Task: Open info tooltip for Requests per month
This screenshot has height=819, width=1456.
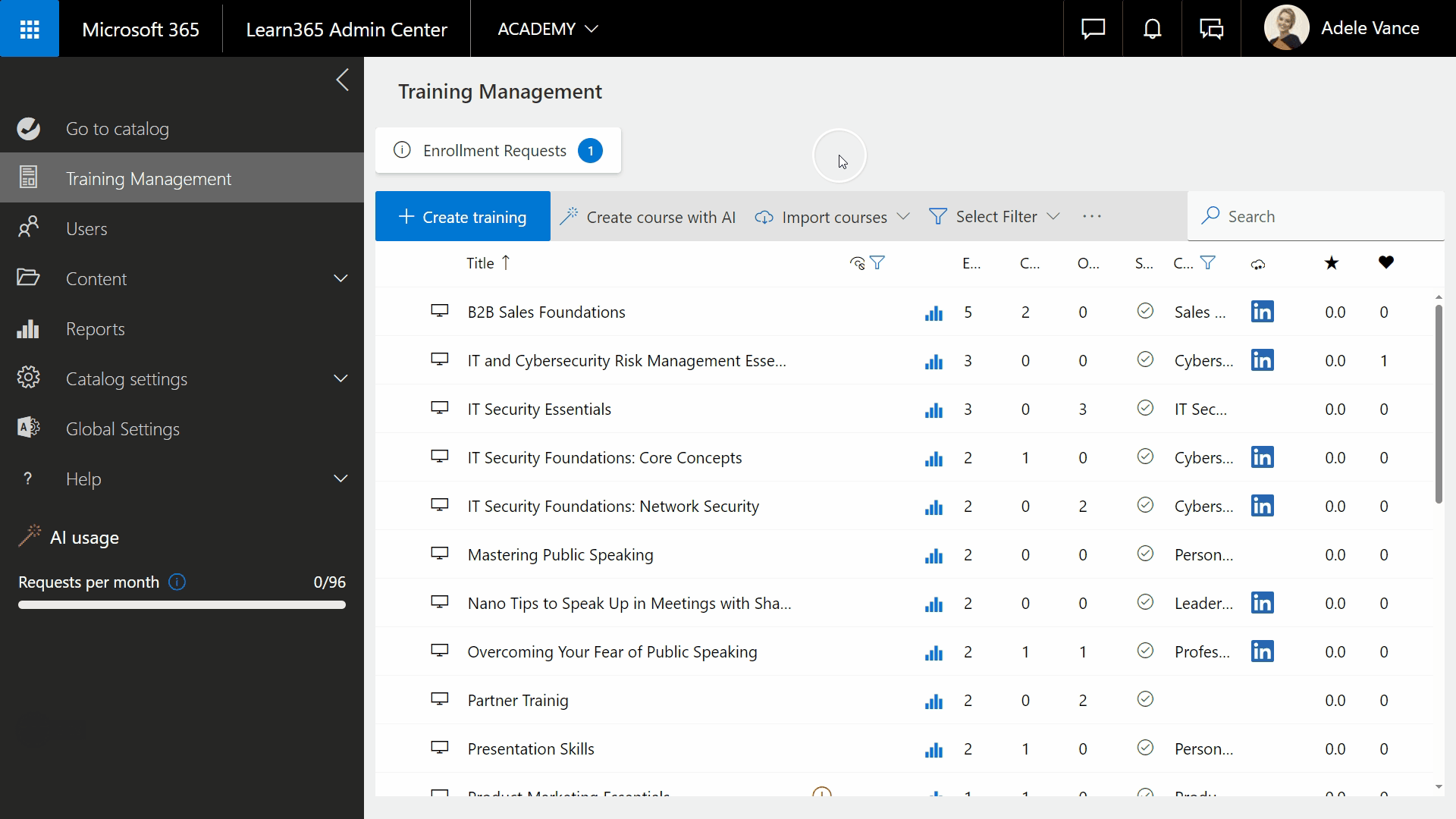Action: (x=177, y=582)
